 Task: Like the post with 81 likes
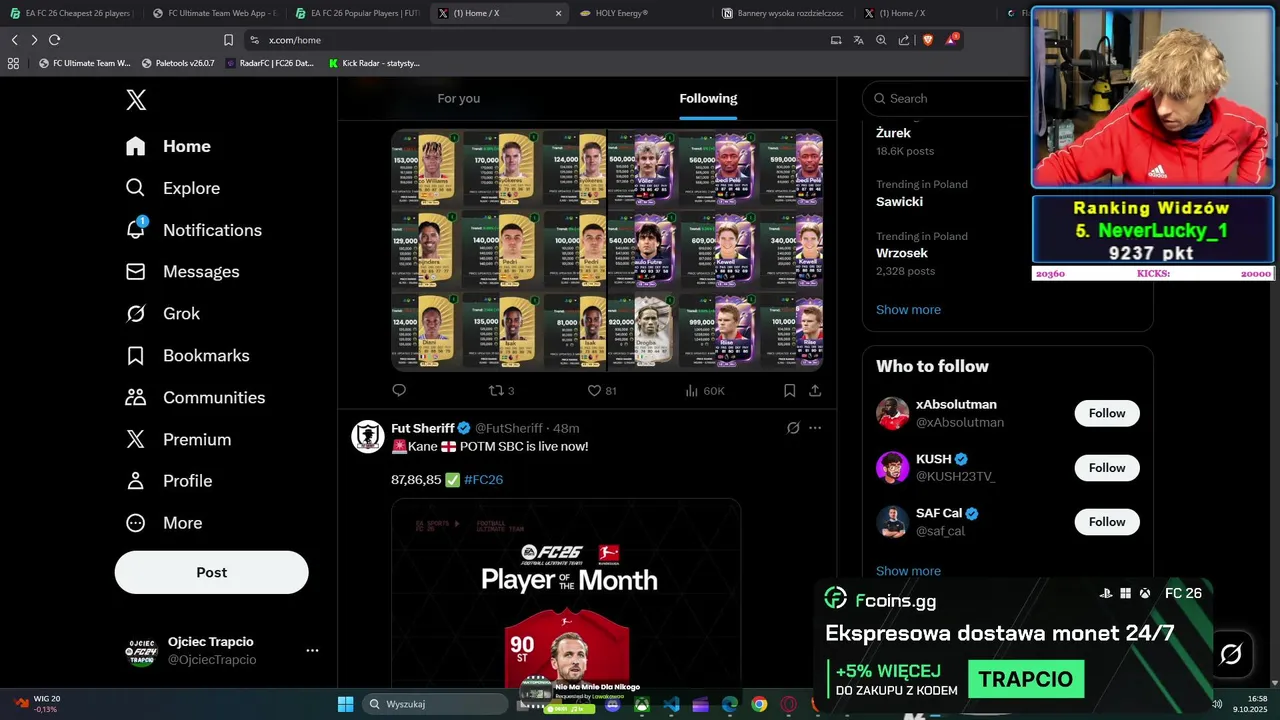point(602,390)
